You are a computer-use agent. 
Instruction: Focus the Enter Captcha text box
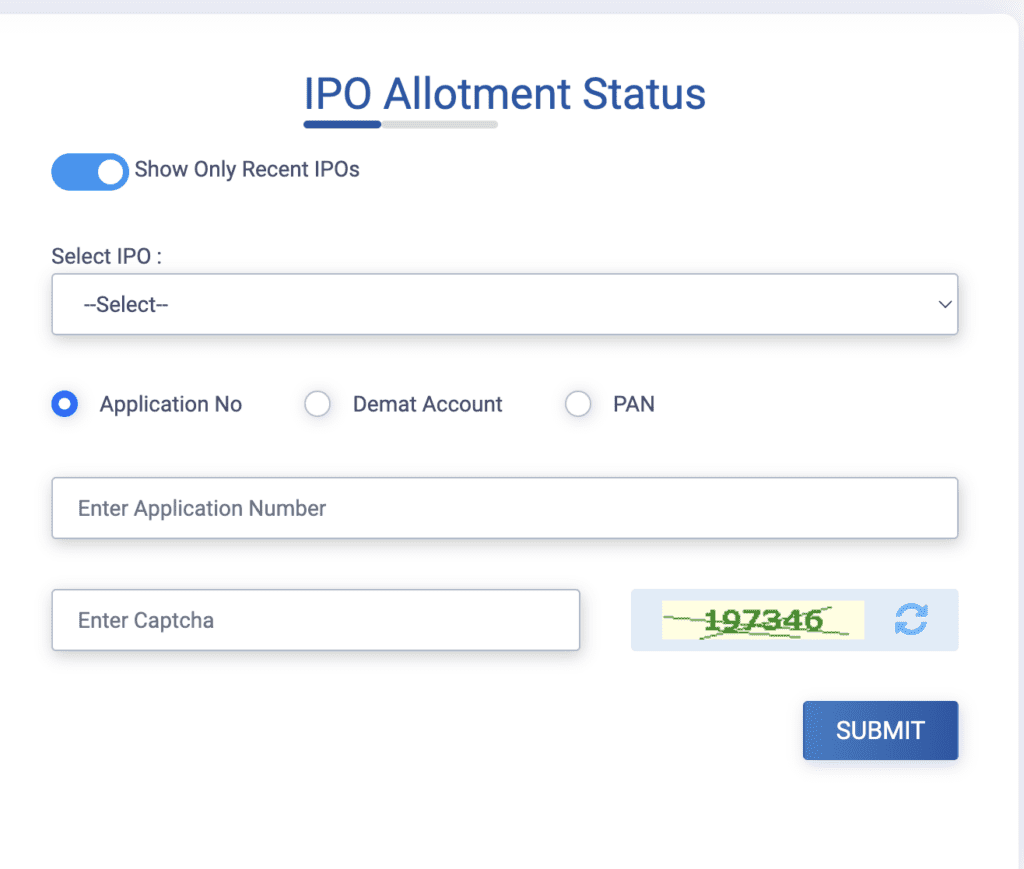click(x=315, y=620)
